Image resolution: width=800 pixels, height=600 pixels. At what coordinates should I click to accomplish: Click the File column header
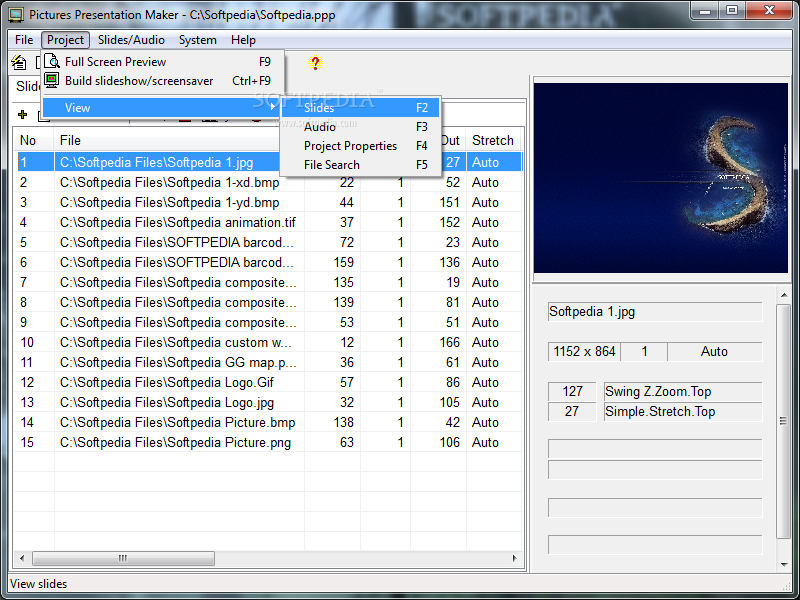tap(168, 140)
